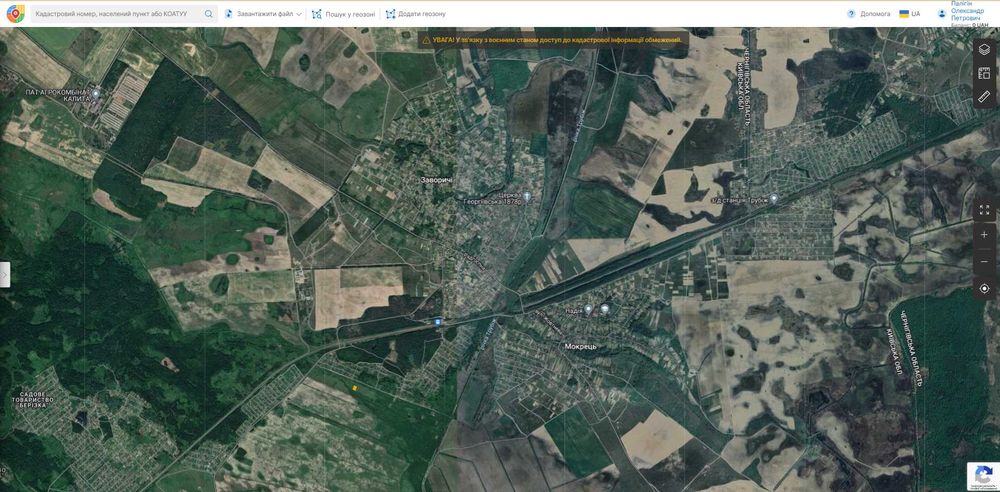Click the Пошук у геозоні button
The image size is (1000, 492).
point(343,13)
